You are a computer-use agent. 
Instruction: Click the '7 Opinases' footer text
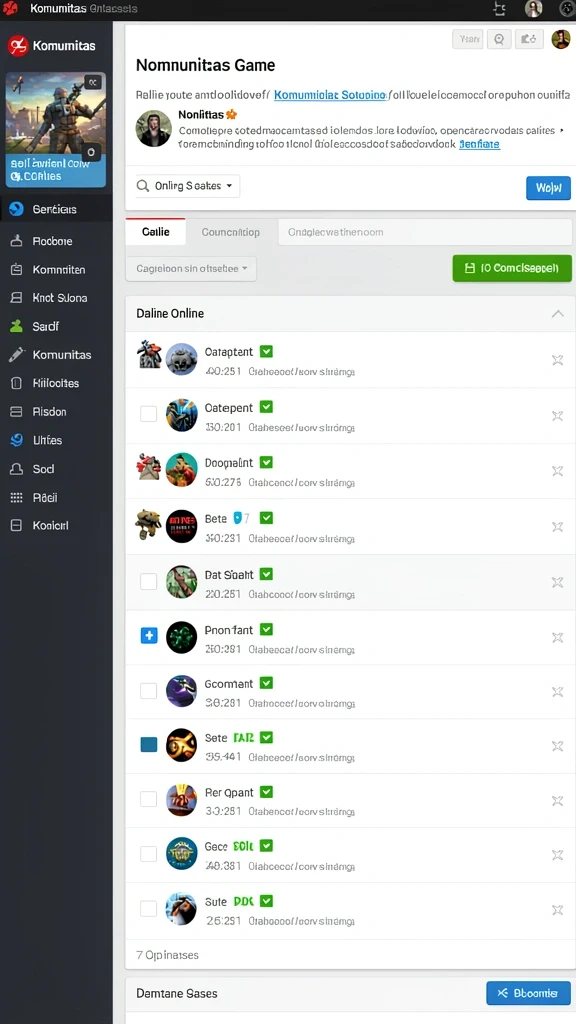pos(167,955)
